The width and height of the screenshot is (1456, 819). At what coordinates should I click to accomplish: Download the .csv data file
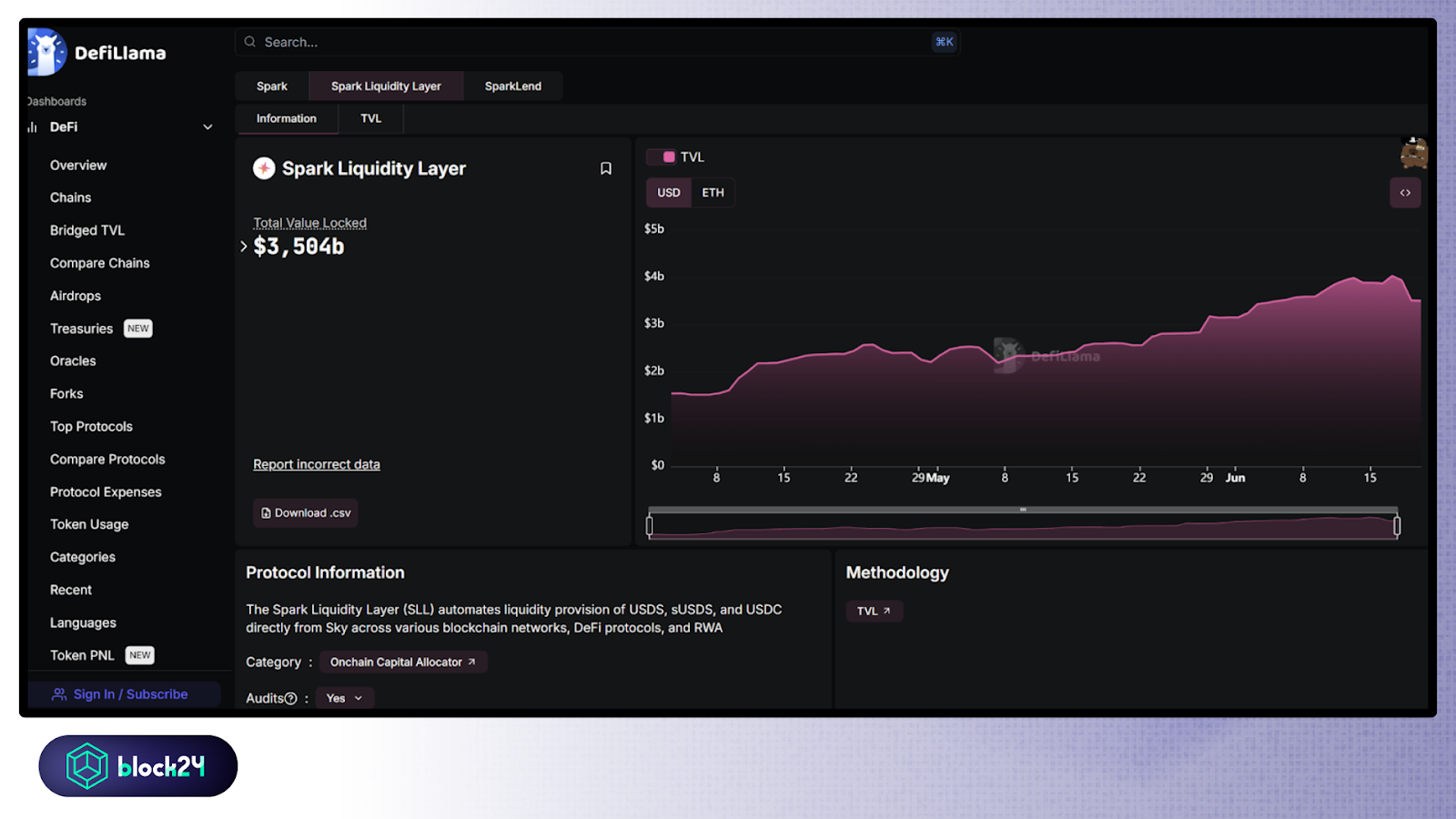305,513
